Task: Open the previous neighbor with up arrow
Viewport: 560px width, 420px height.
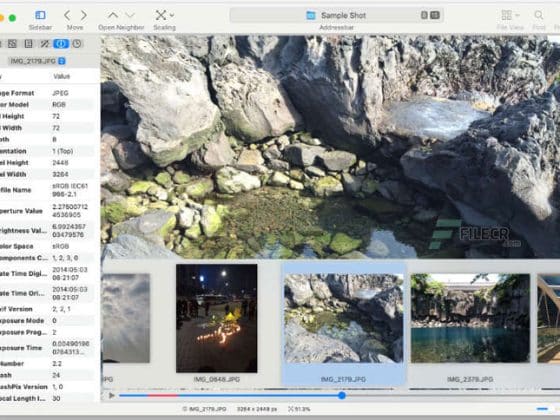Action: tap(113, 15)
